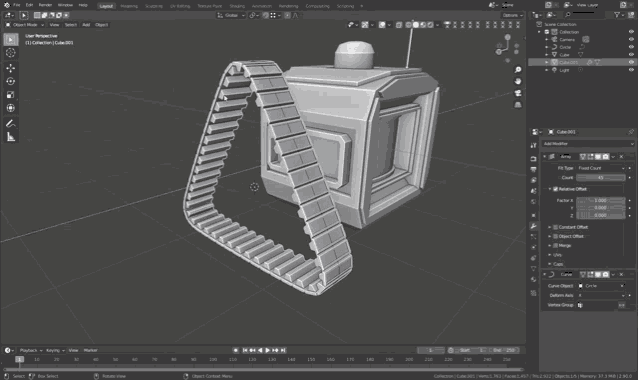Screen dimensions: 638x380
Task: Jump to the timeline end frame
Action: pos(283,350)
